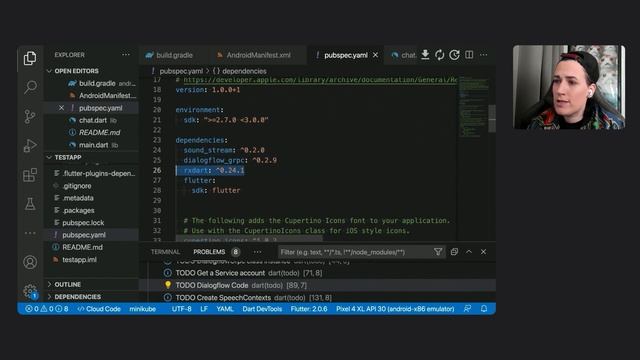Open feedback icon in status bar
This screenshot has height=360, width=640.
(467, 309)
